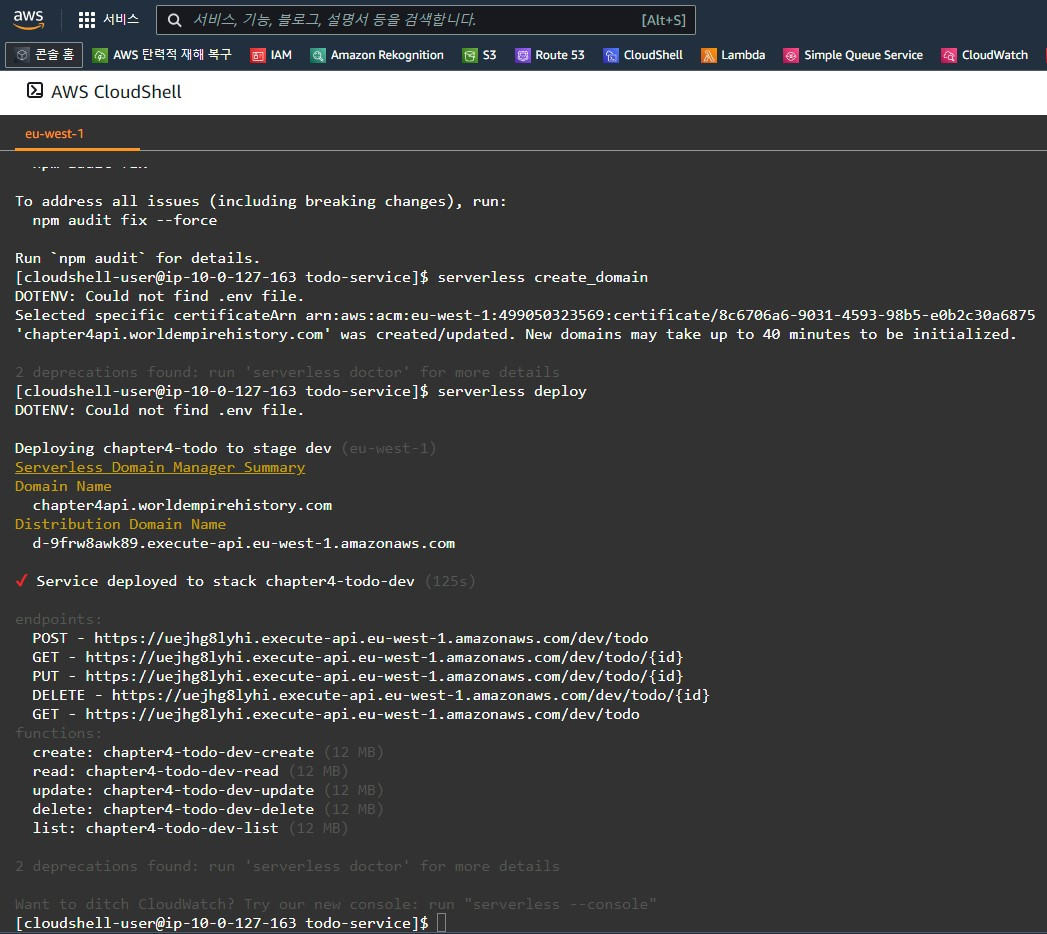
Task: Click the S3 bucket icon
Action: pyautogui.click(x=470, y=55)
